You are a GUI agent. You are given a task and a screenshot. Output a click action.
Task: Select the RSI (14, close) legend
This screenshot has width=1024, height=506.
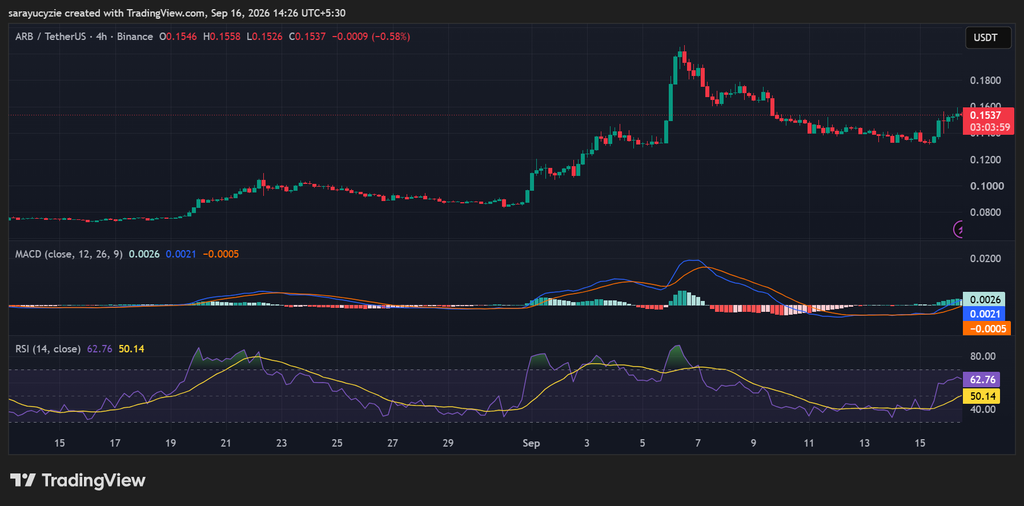(48, 349)
